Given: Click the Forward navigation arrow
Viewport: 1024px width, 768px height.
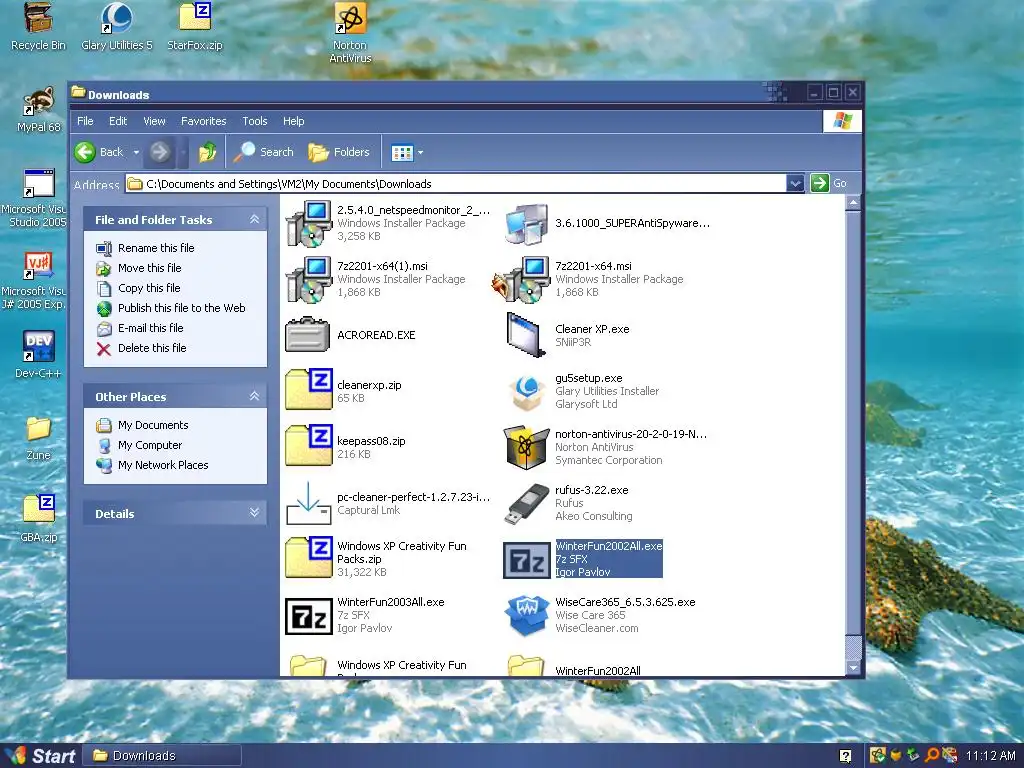Looking at the screenshot, I should point(159,153).
